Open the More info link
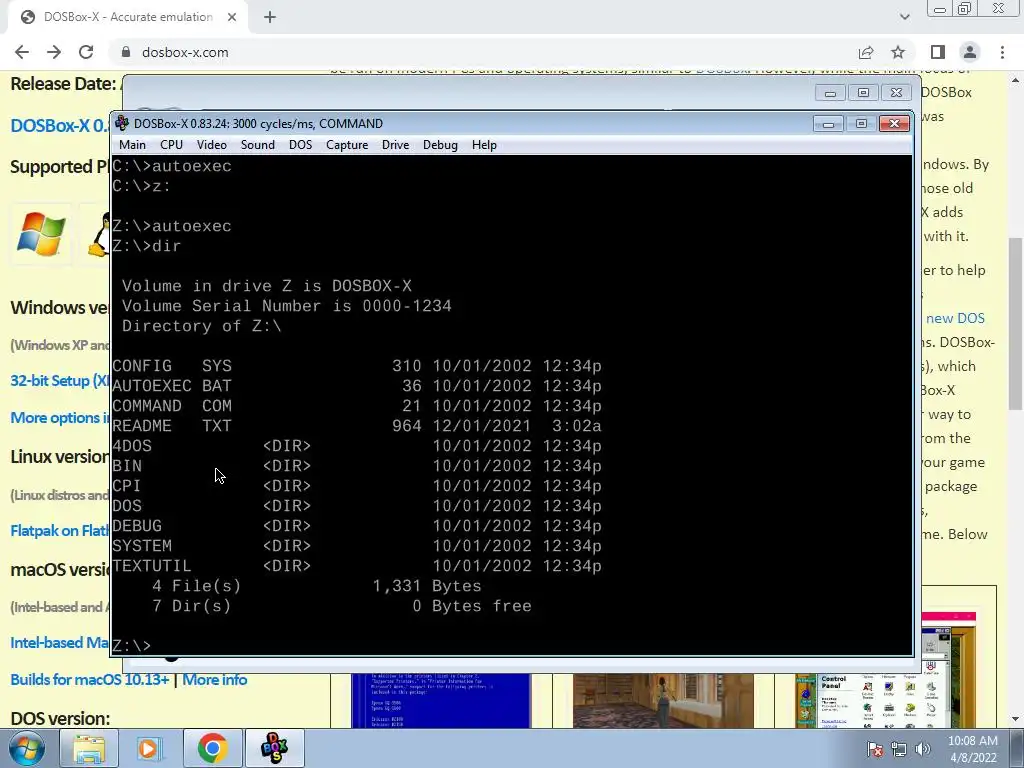Screen dimensions: 1024x768 pyautogui.click(x=214, y=680)
